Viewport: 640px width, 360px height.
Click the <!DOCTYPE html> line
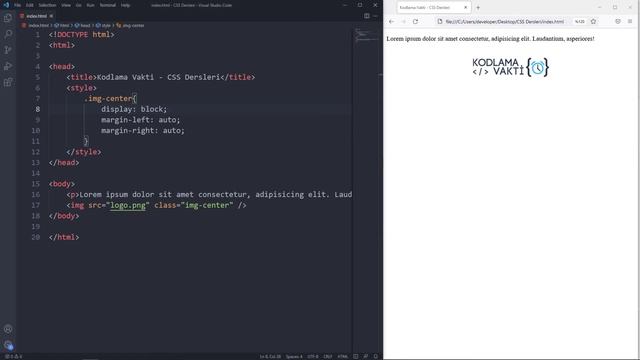click(x=81, y=35)
